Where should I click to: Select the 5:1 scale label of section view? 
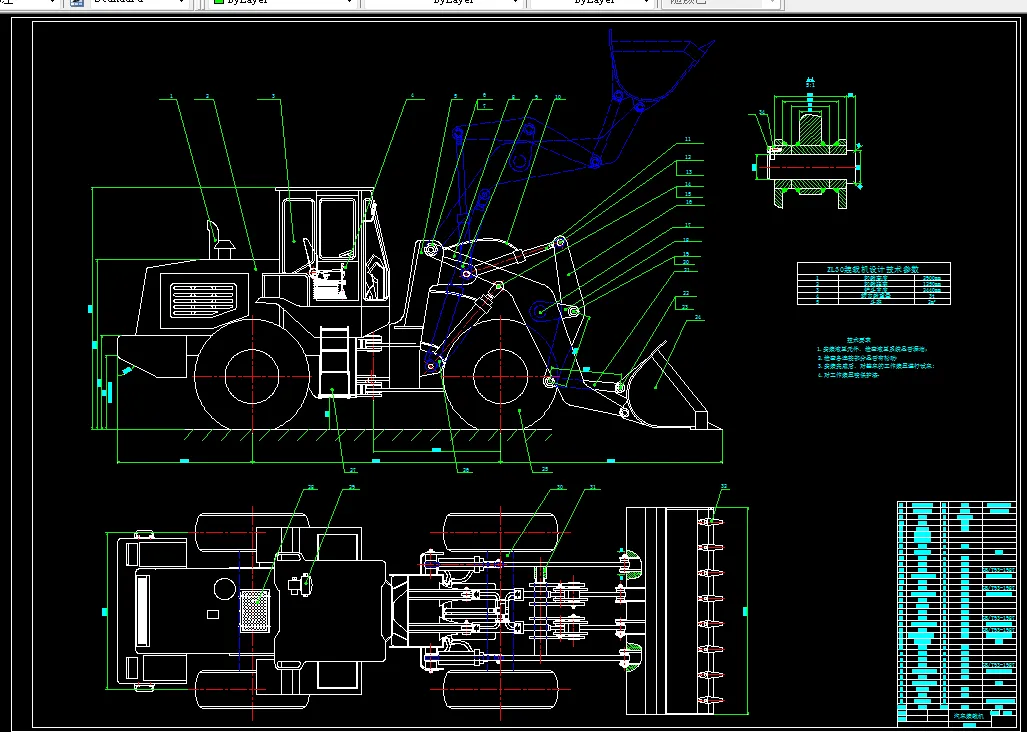click(810, 84)
